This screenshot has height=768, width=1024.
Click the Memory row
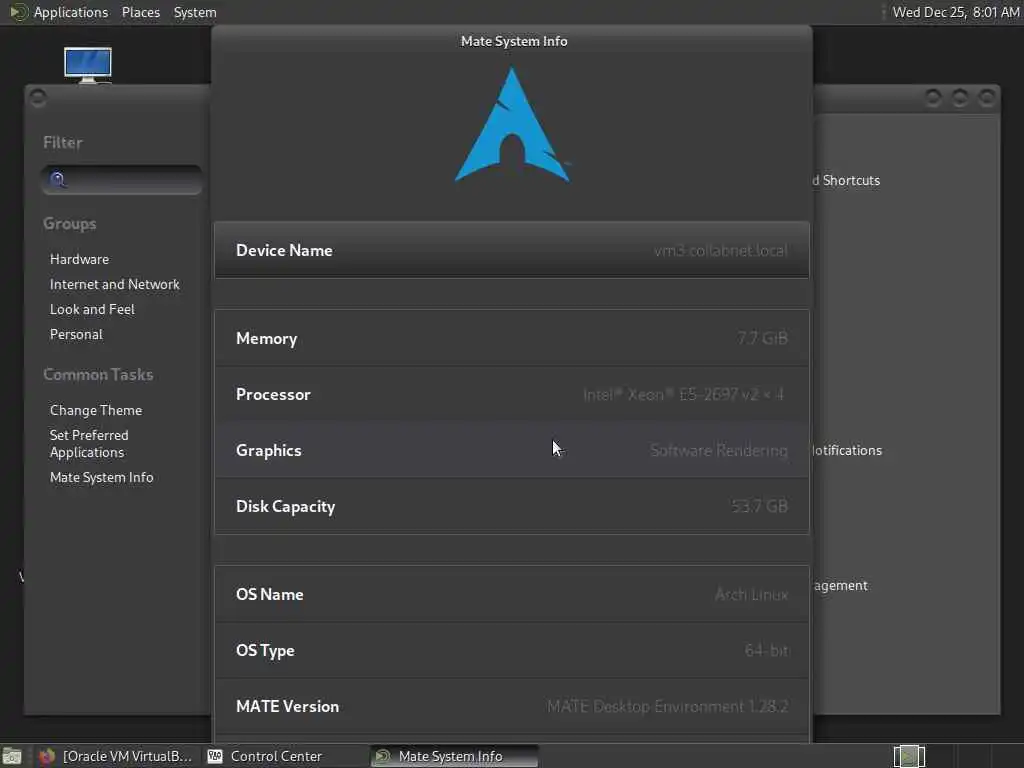[512, 338]
